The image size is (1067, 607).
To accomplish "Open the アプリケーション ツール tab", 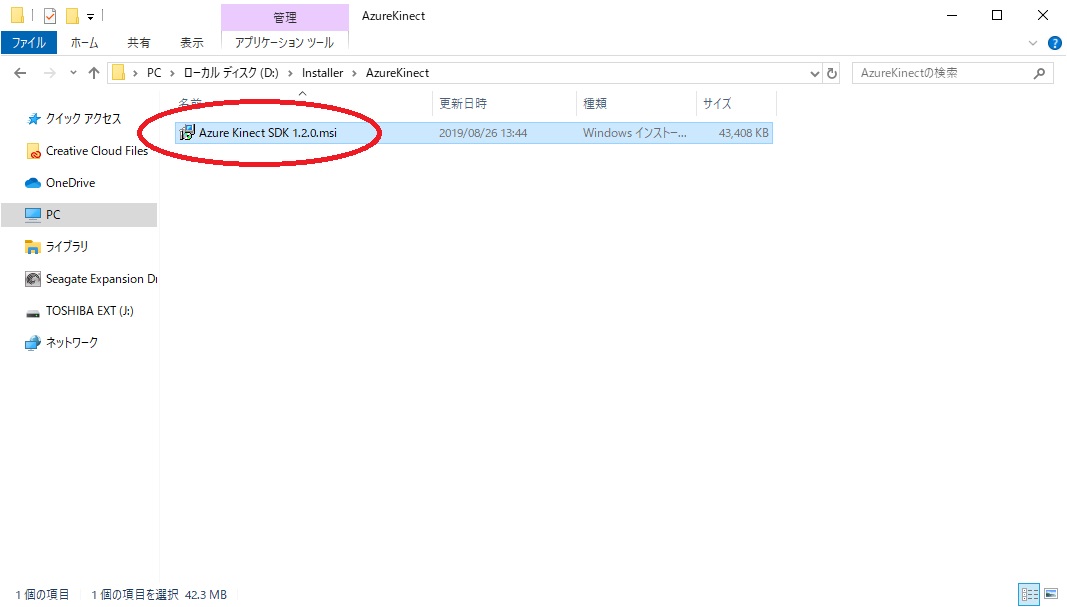I will [x=284, y=42].
